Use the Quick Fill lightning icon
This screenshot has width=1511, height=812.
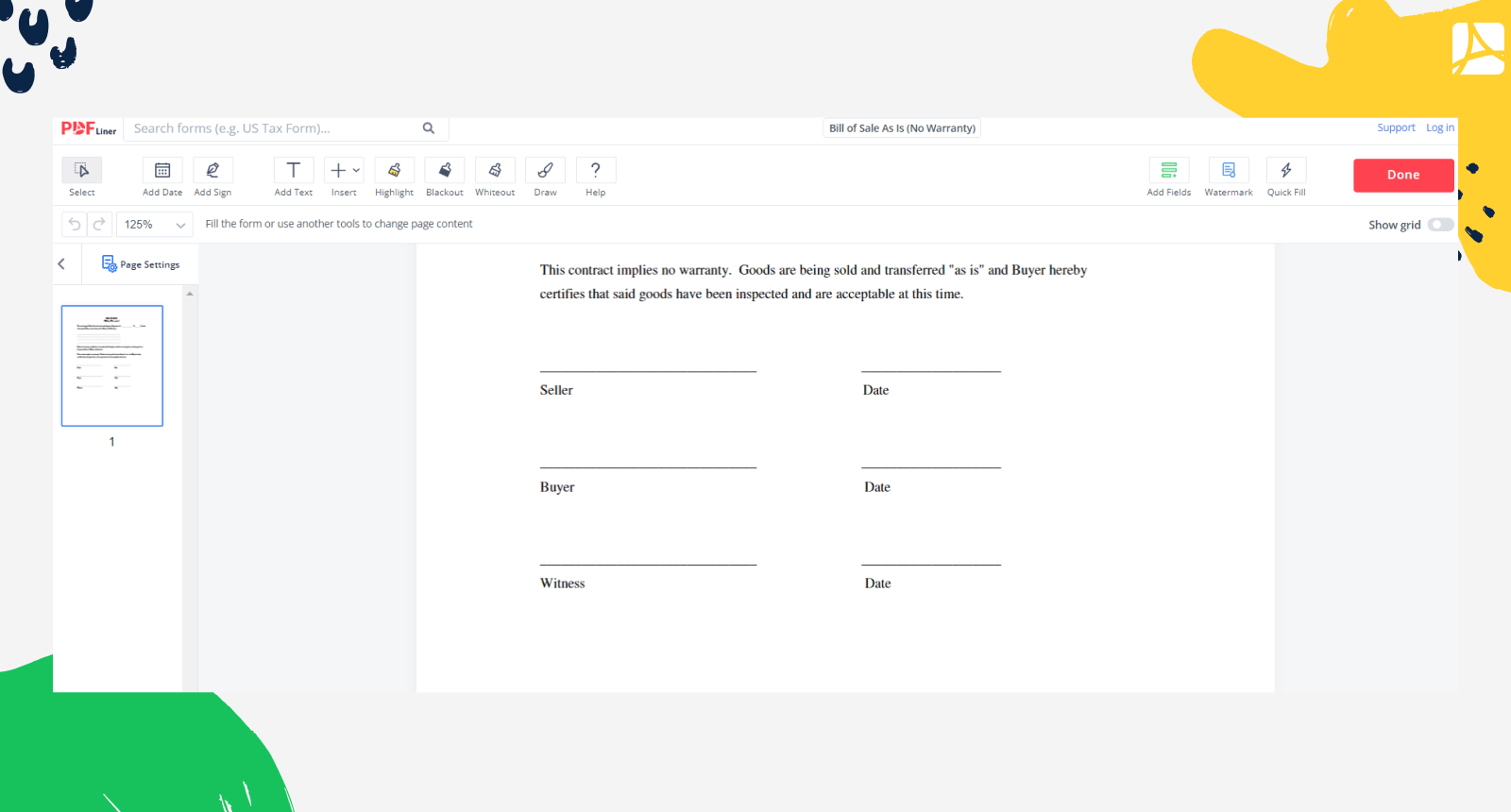(1286, 170)
